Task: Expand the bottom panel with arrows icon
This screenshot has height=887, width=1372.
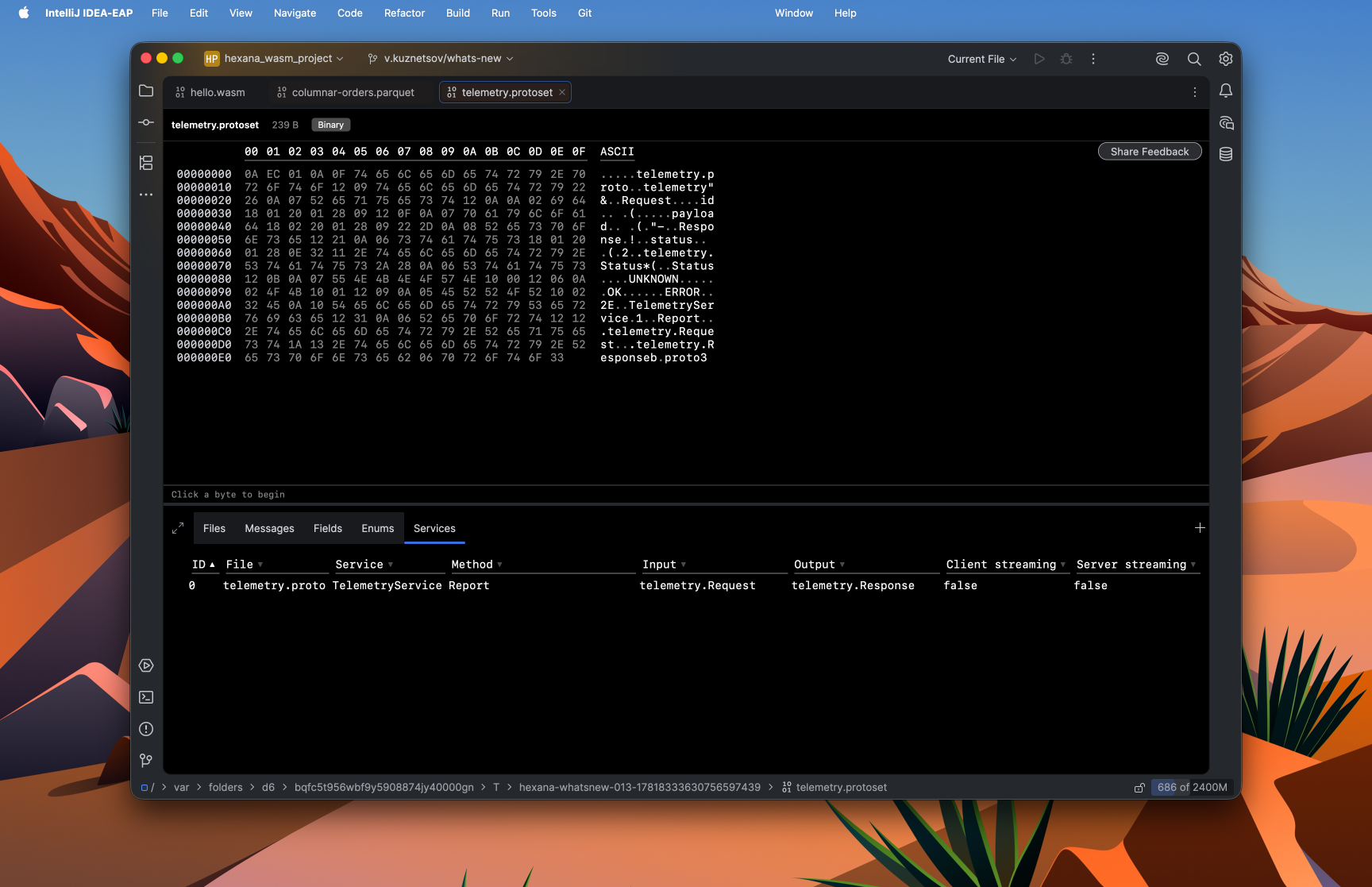Action: click(178, 528)
